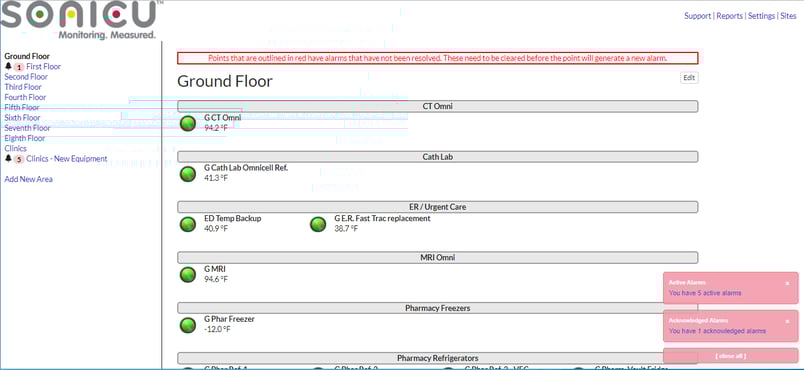Go to the Seventh Floor area
This screenshot has width=804, height=370.
pos(27,128)
